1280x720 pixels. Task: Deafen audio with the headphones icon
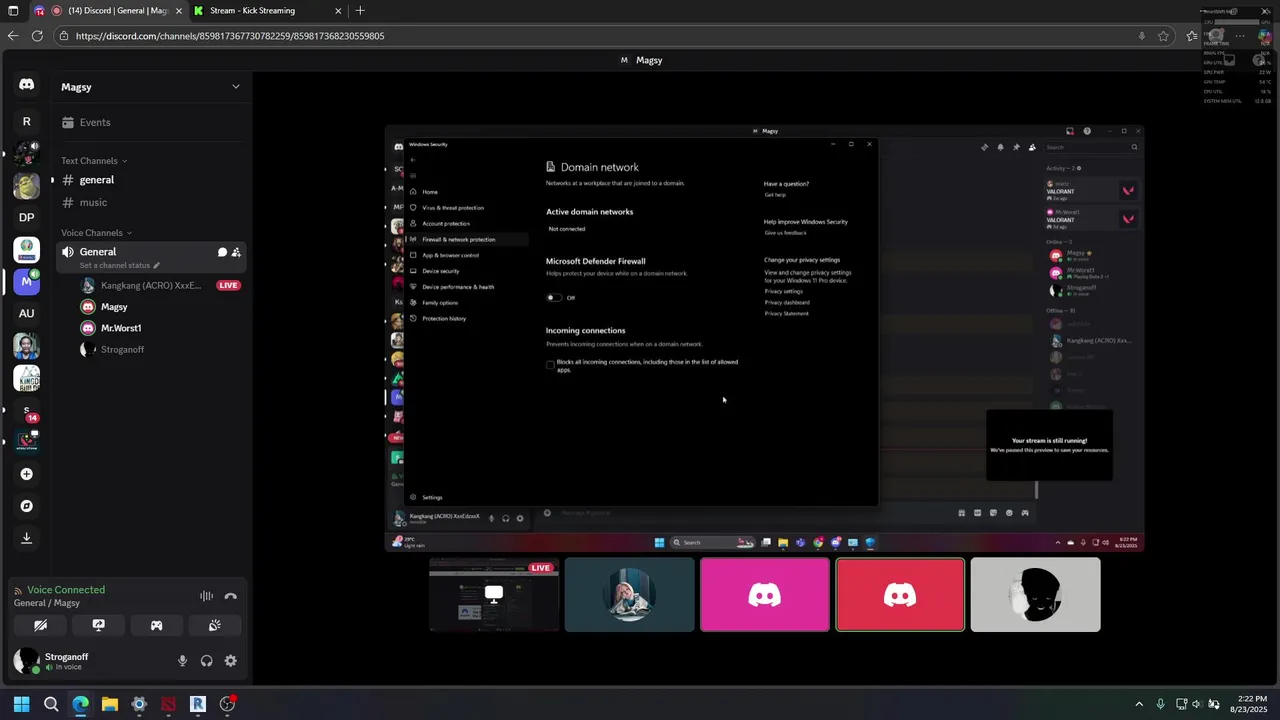pos(206,661)
